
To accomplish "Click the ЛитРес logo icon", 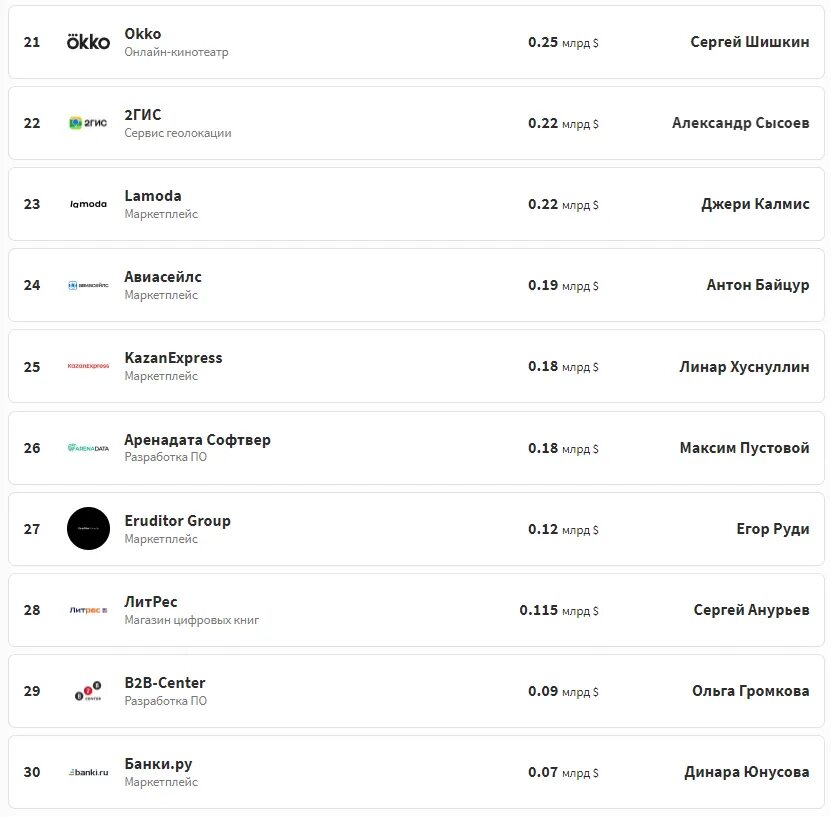I will 88,610.
